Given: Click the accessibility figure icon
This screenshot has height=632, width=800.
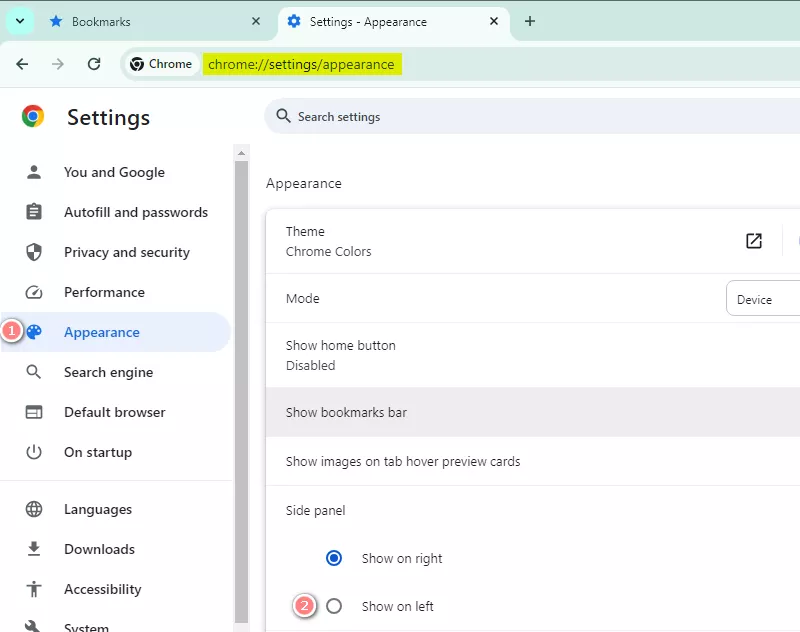Looking at the screenshot, I should pyautogui.click(x=34, y=589).
